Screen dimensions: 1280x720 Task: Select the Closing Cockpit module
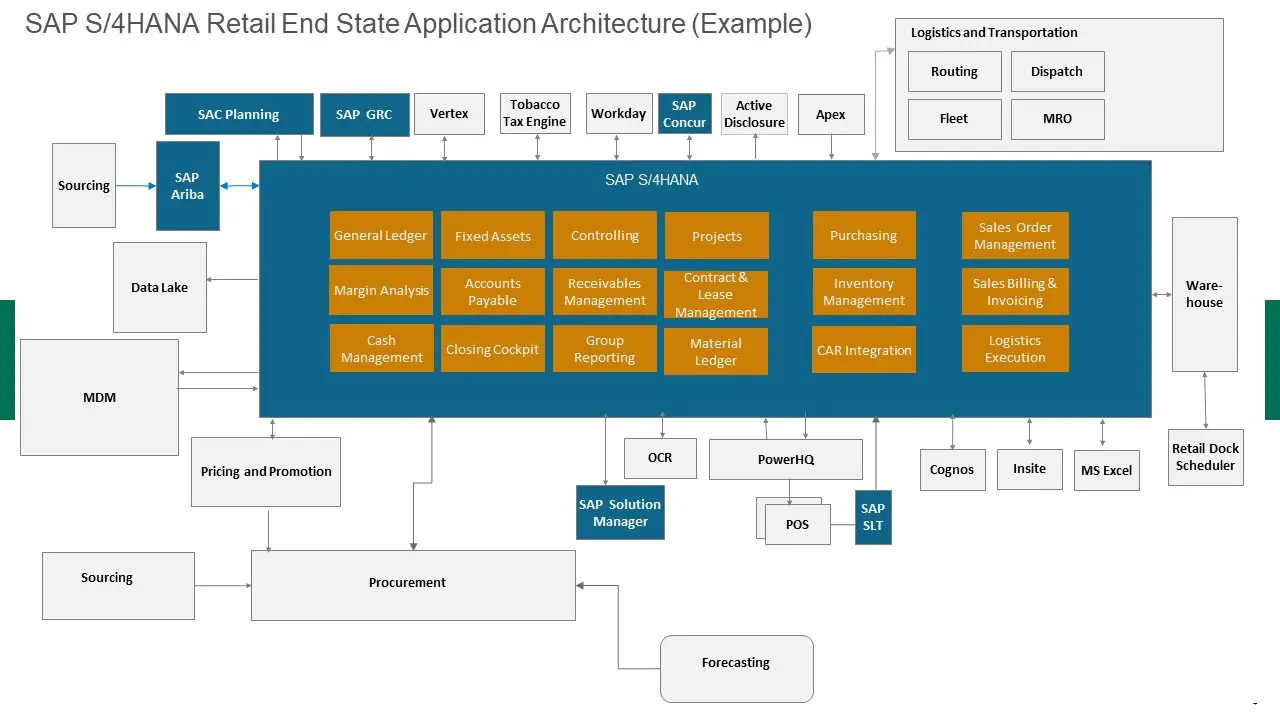pos(492,349)
